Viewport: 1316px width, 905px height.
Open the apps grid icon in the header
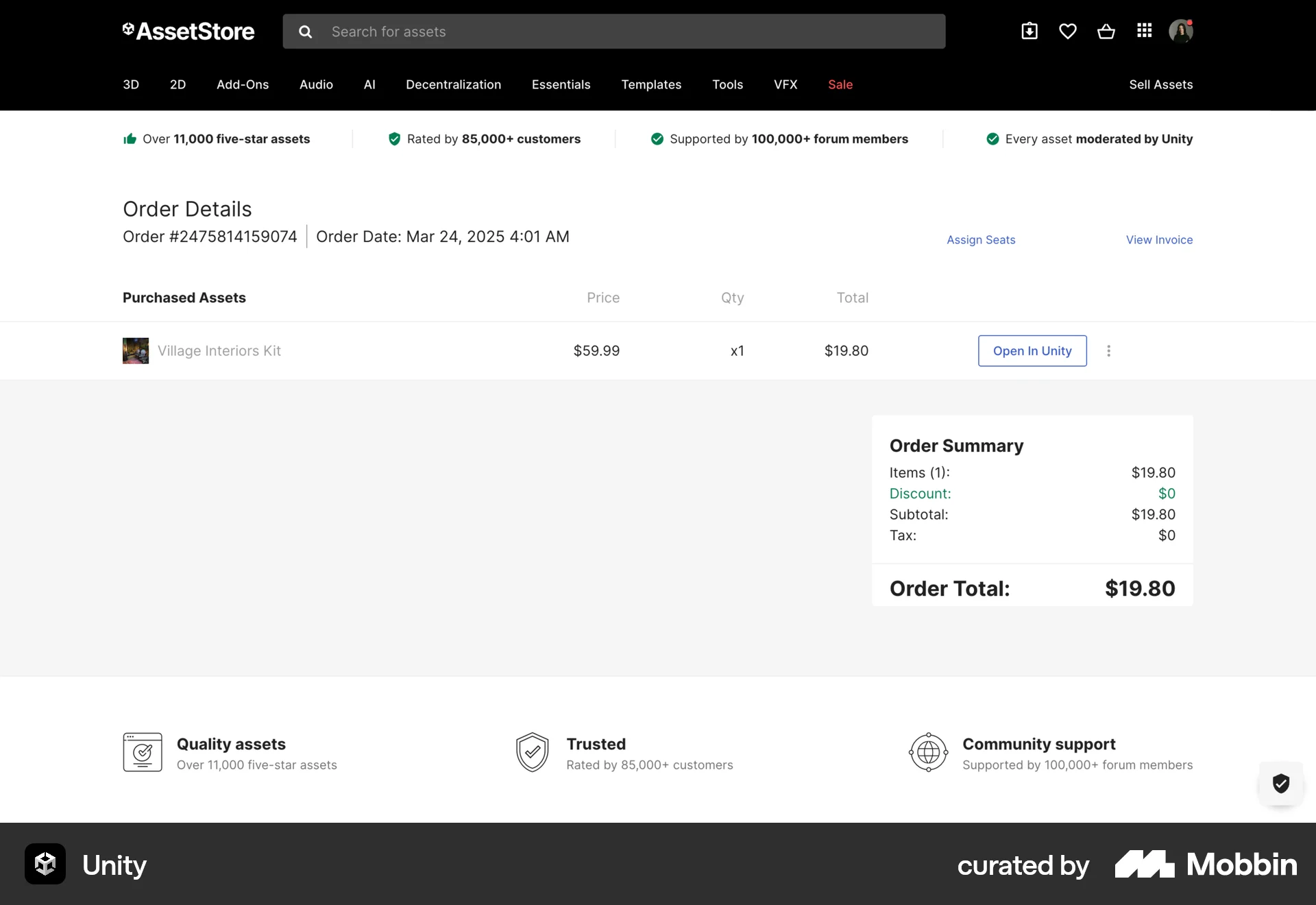(x=1145, y=31)
